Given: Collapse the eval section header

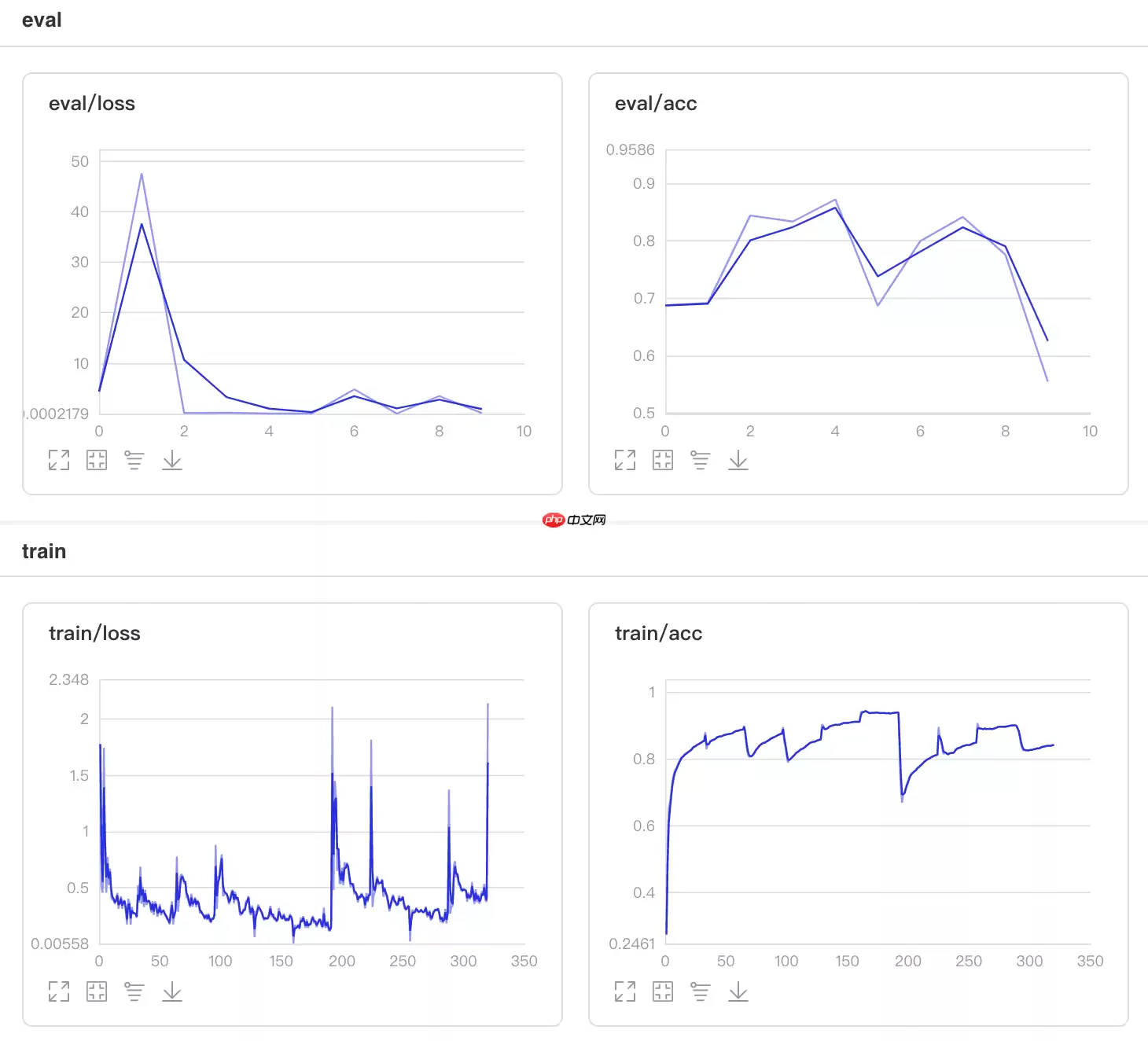Looking at the screenshot, I should (42, 20).
